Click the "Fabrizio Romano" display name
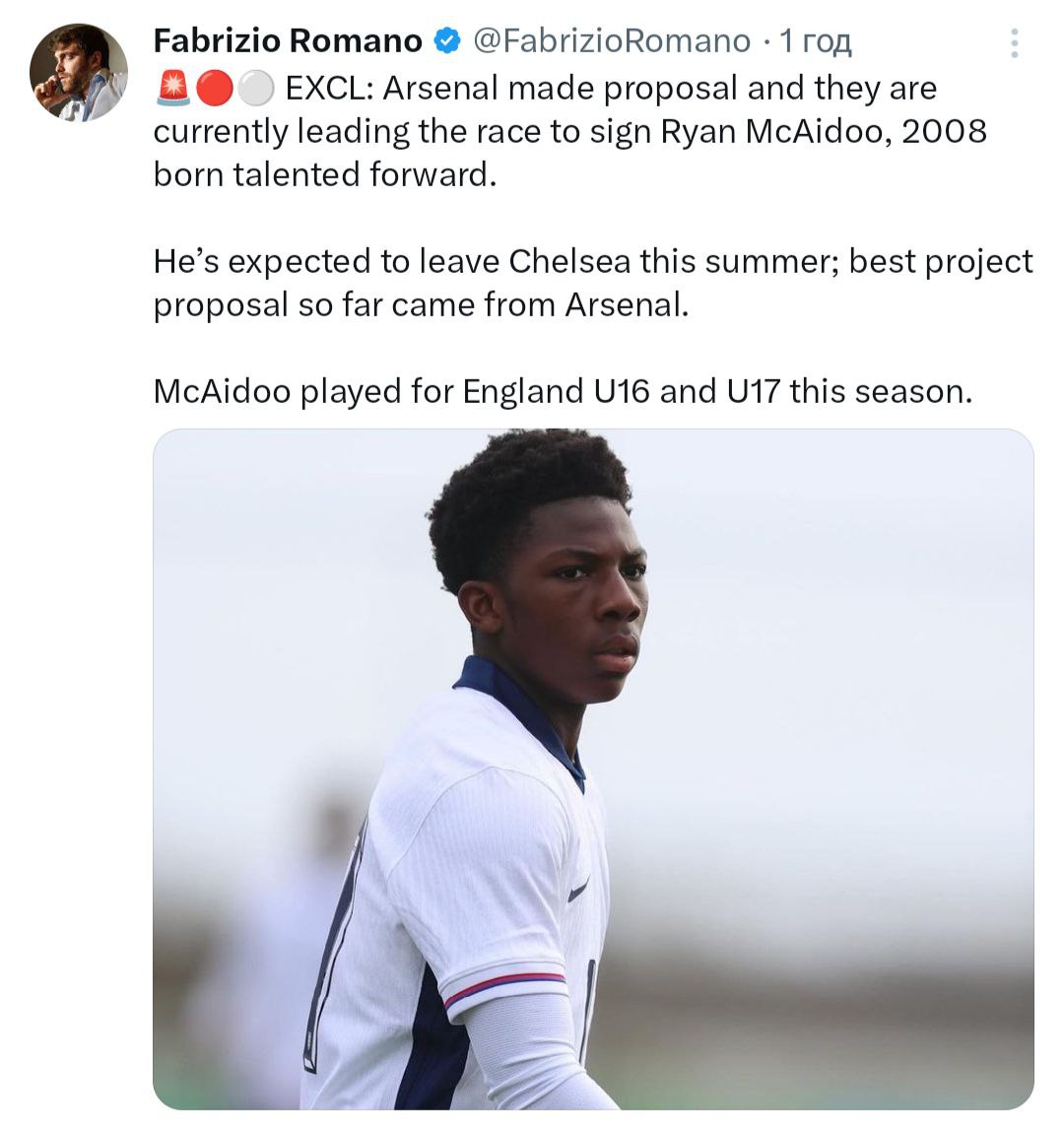This screenshot has height=1131, width=1064. click(288, 41)
